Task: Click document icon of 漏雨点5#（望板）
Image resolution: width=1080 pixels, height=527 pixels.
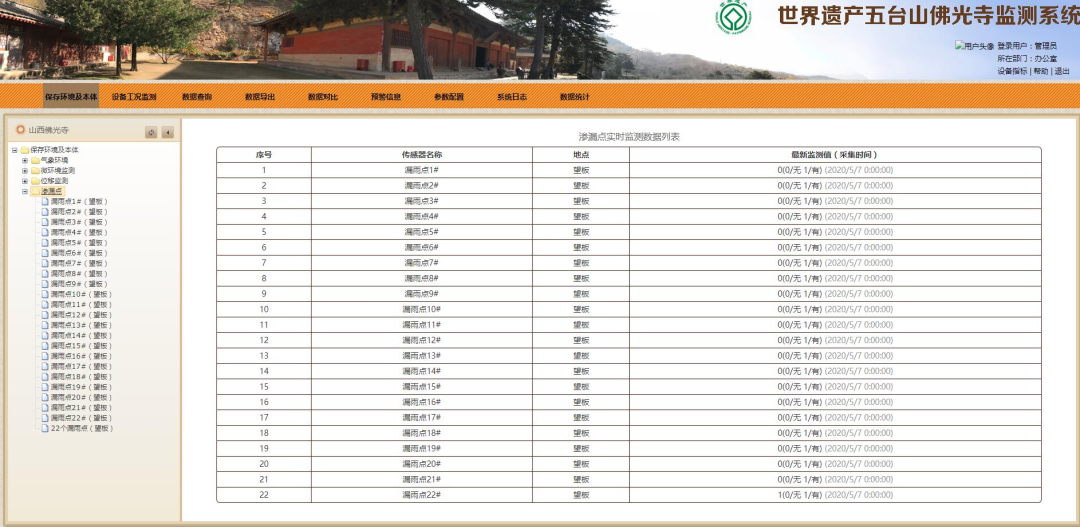Action: coord(45,243)
